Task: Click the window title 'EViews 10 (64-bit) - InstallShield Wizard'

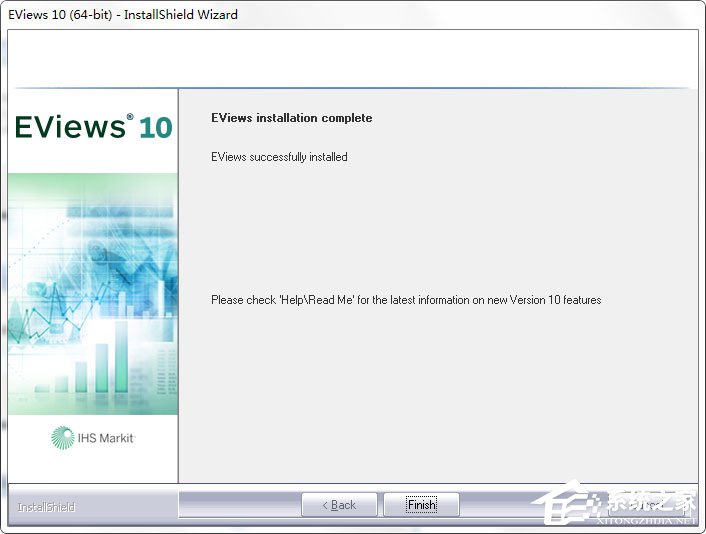Action: pyautogui.click(x=123, y=14)
